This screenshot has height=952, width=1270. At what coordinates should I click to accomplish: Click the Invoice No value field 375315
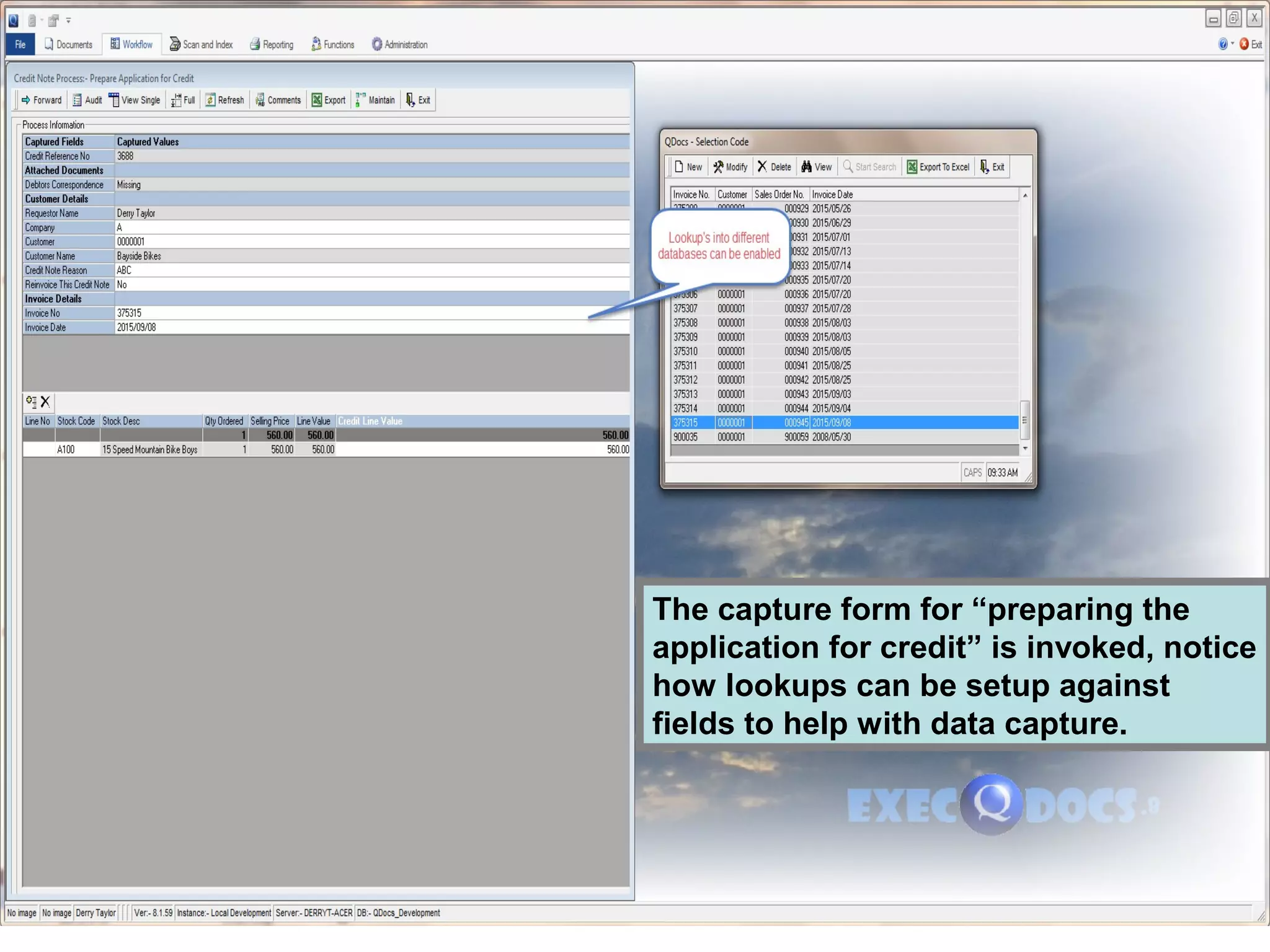(x=372, y=313)
